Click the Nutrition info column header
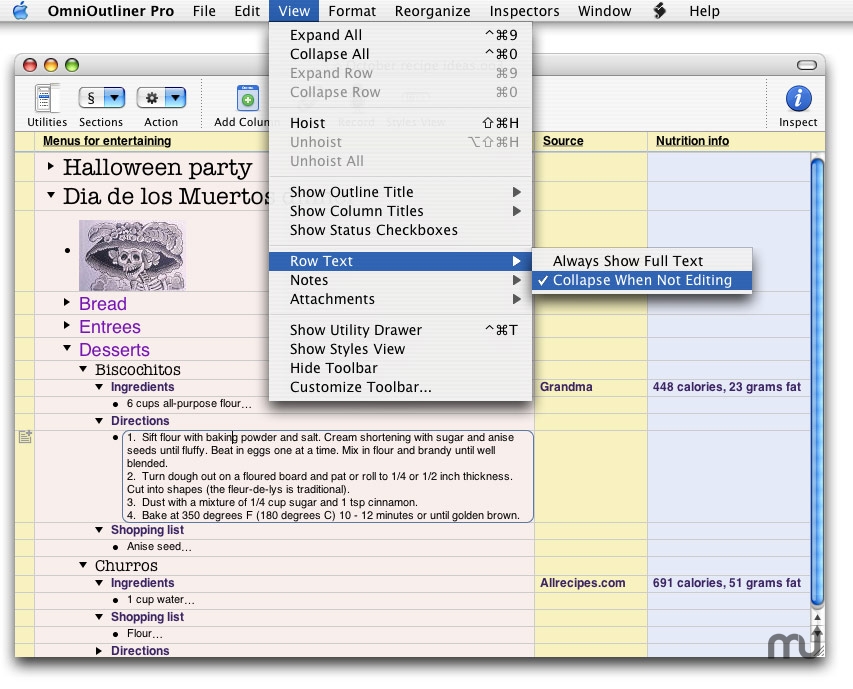 (692, 141)
